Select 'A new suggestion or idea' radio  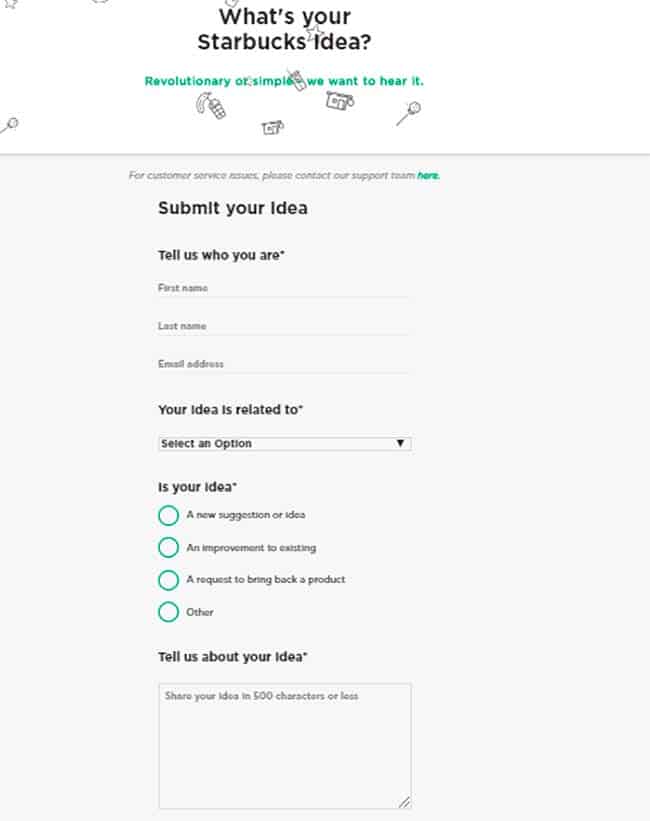pos(168,515)
